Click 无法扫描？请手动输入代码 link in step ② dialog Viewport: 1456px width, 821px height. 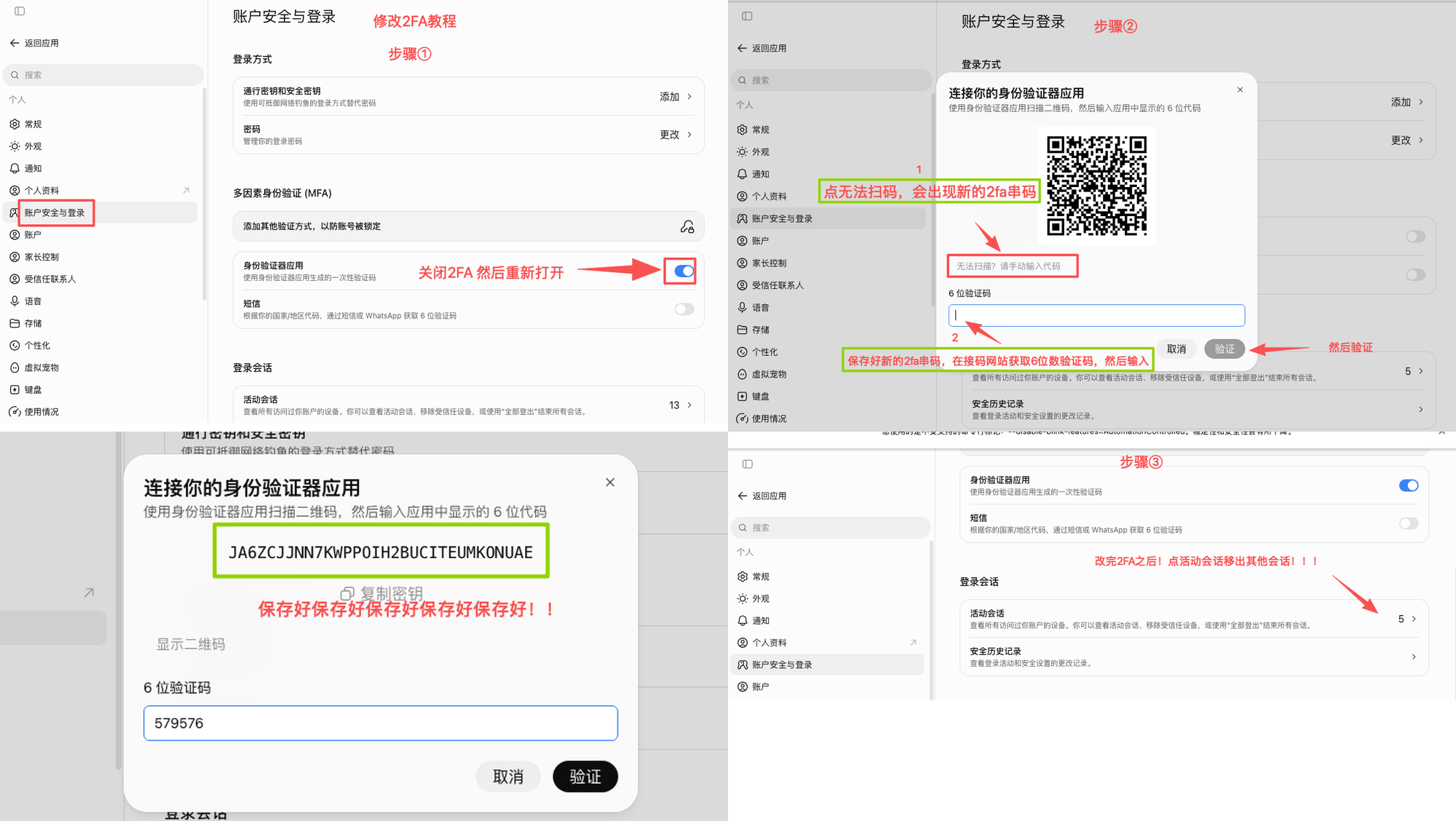pos(1008,266)
